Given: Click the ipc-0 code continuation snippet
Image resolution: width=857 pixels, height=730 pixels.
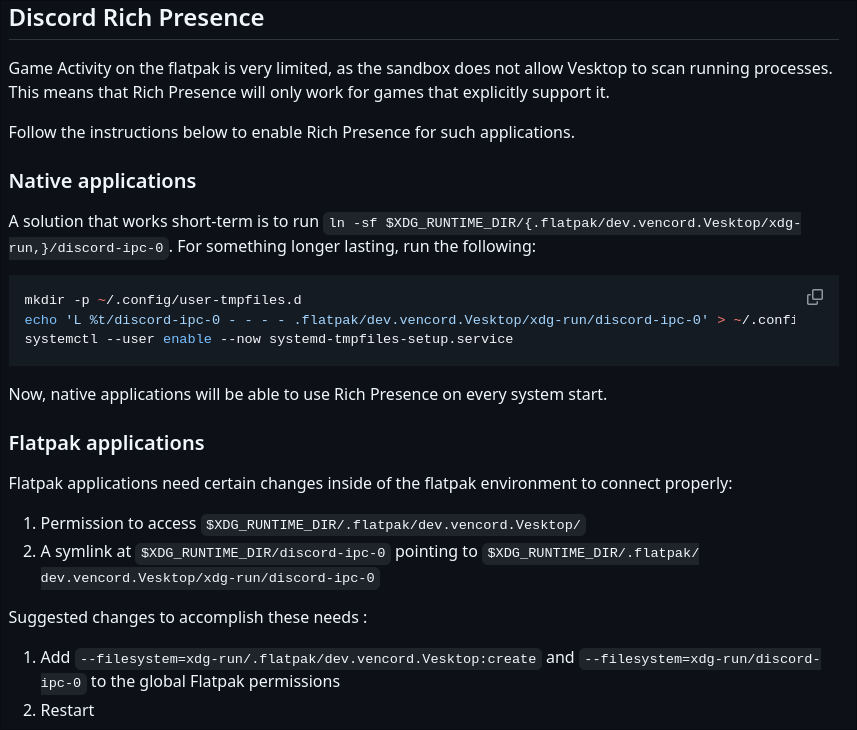Looking at the screenshot, I should tap(63, 683).
